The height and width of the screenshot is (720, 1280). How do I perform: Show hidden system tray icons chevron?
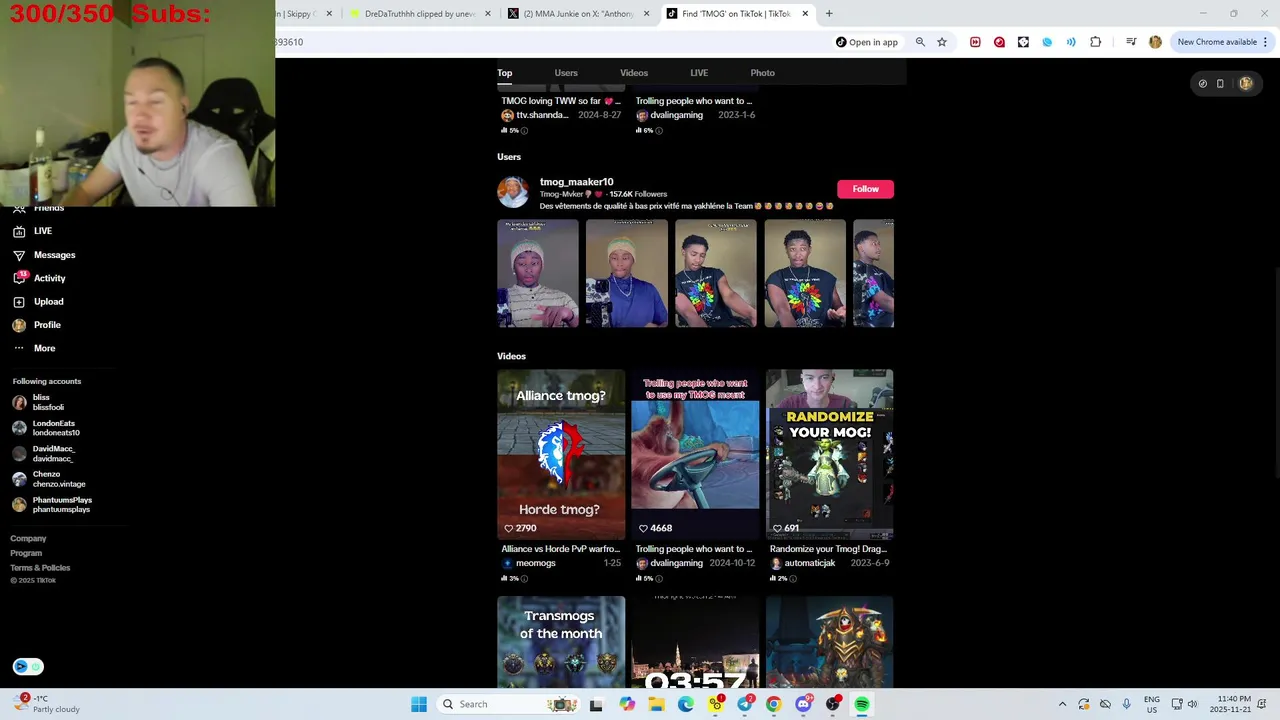[1062, 704]
